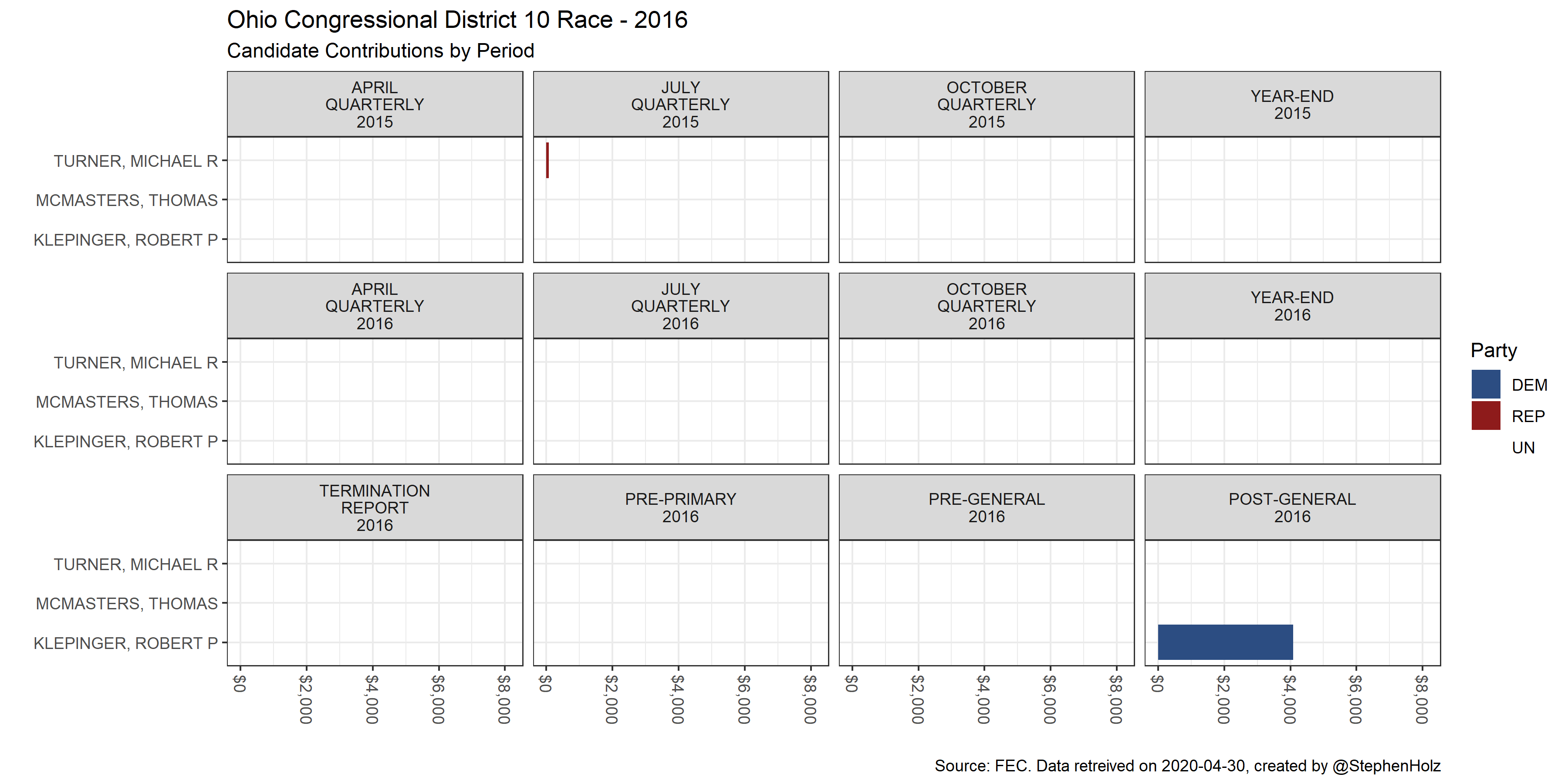Select the Pre-General 2016 panel header
The width and height of the screenshot is (1568, 784).
986,508
